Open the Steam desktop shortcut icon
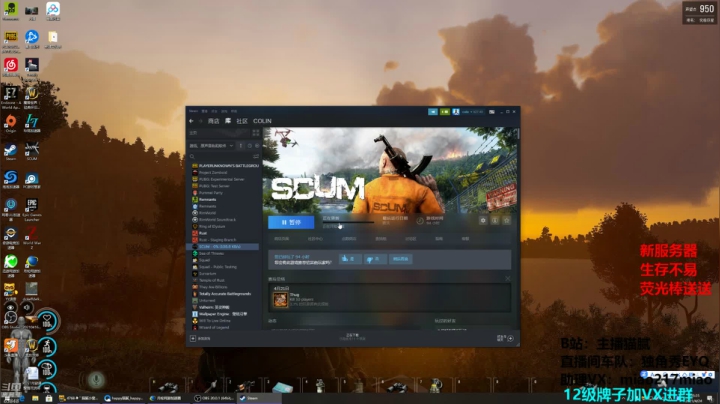Viewport: 720px width, 404px height. pos(10,152)
